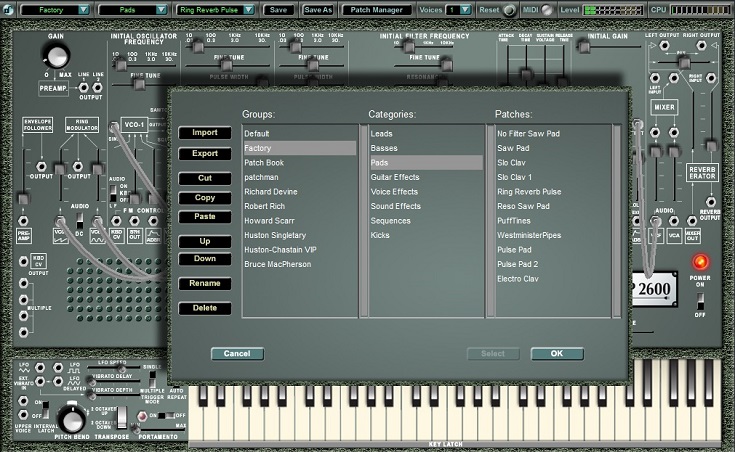The width and height of the screenshot is (735, 452).
Task: Click the Cut button
Action: [205, 178]
